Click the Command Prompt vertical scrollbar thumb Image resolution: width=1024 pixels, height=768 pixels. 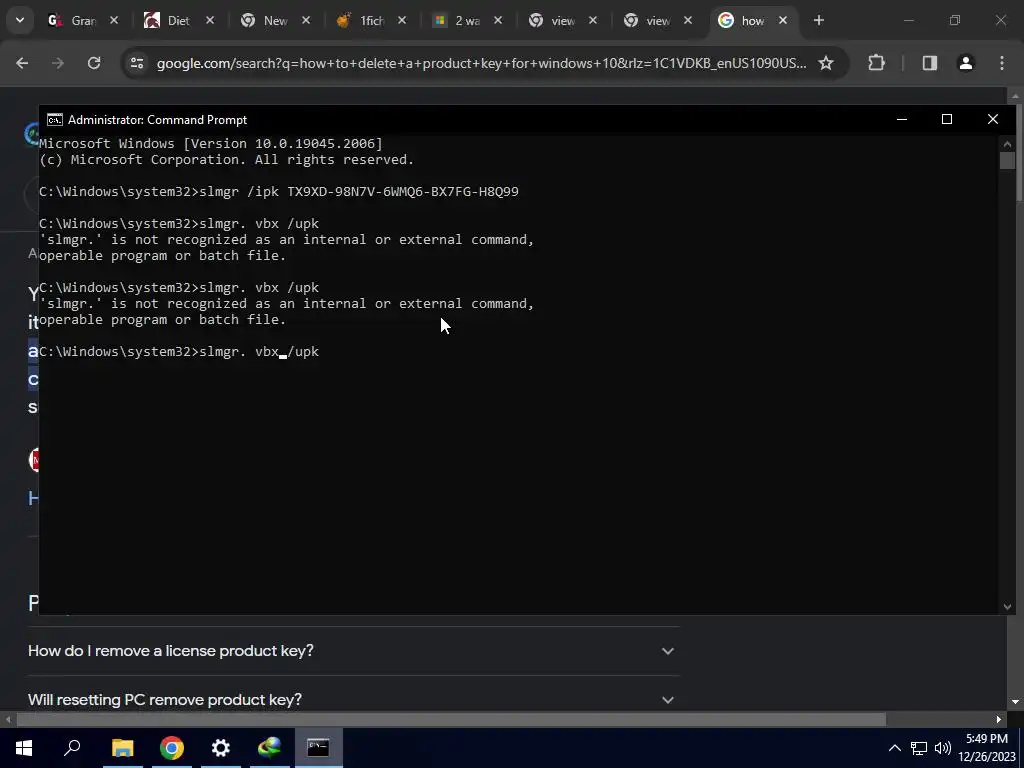[1007, 161]
